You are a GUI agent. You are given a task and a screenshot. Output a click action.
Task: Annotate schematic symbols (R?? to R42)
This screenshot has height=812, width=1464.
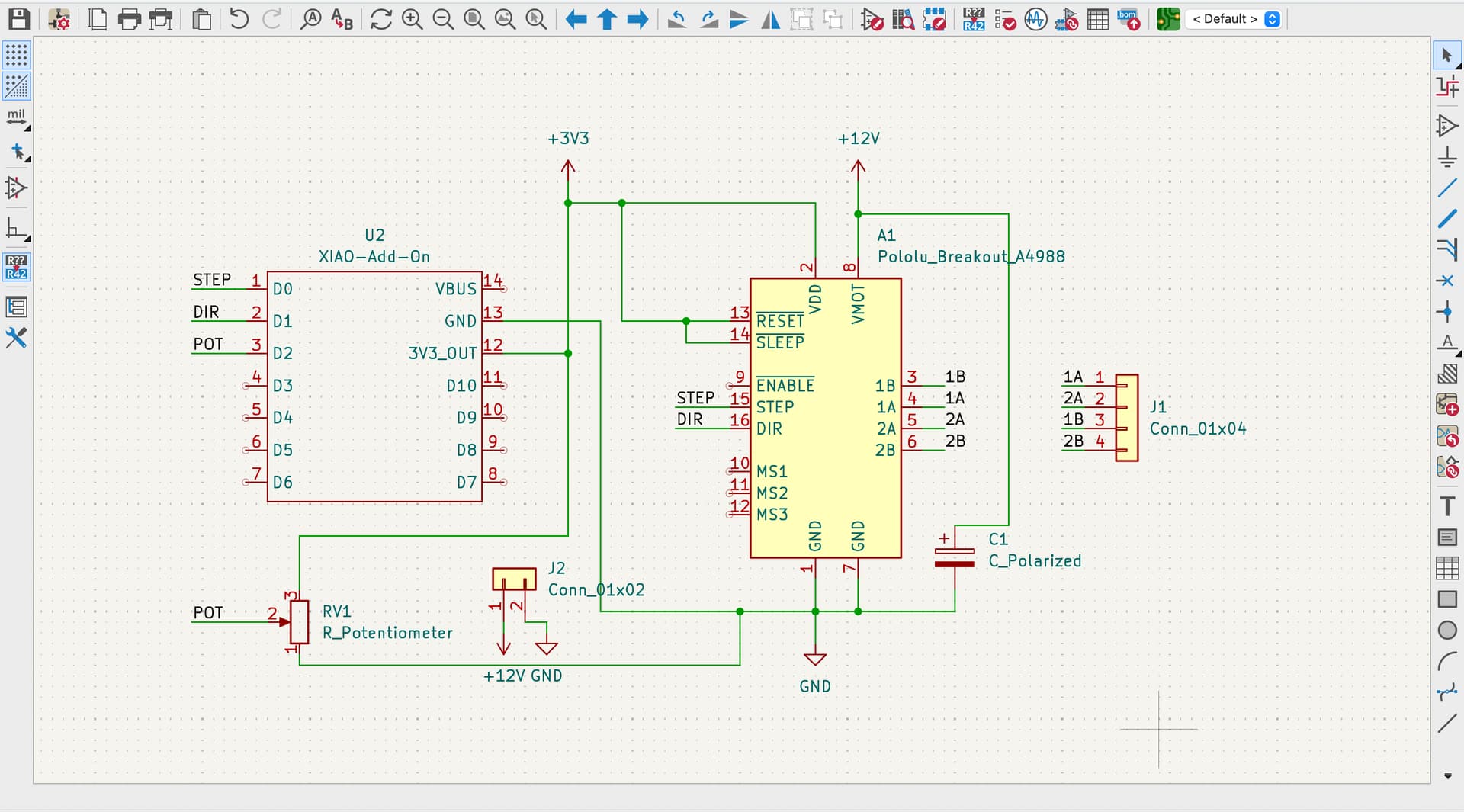point(974,19)
